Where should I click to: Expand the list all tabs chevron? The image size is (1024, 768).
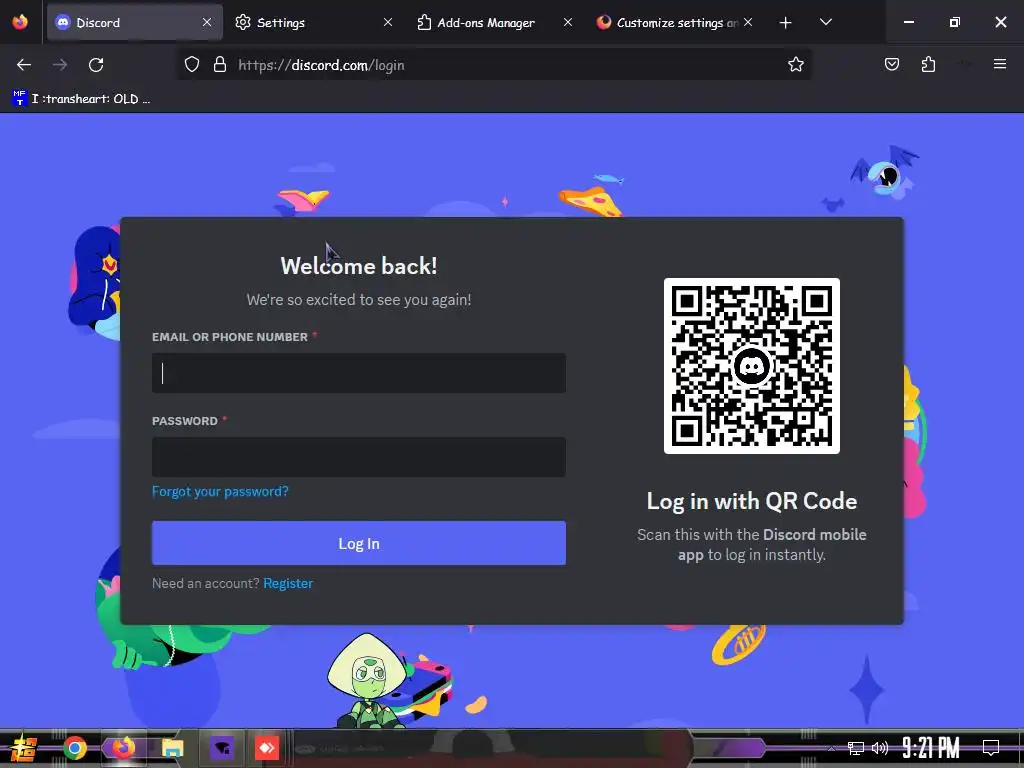pyautogui.click(x=825, y=22)
